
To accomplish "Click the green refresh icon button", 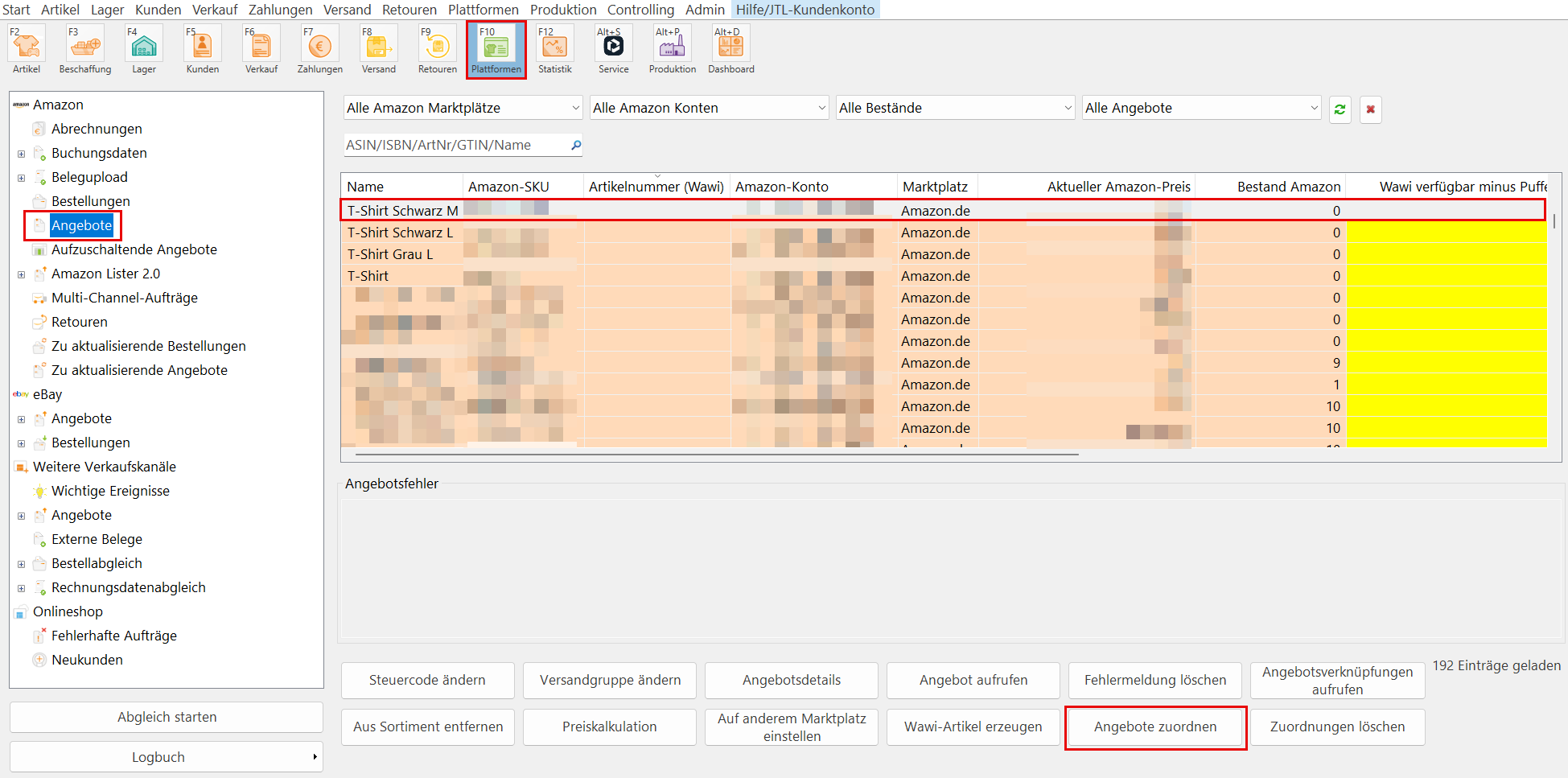I will click(1340, 109).
